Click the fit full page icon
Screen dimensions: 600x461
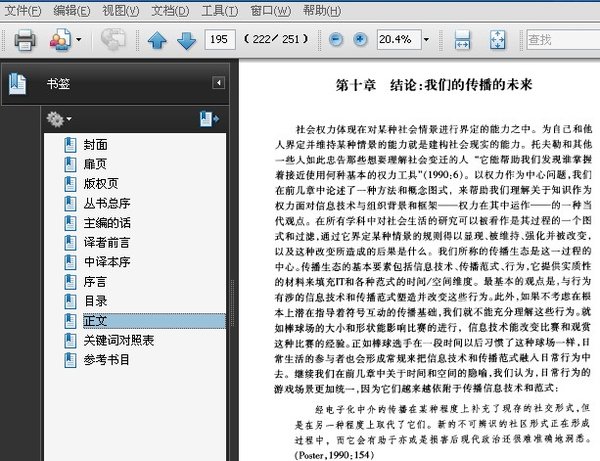498,40
